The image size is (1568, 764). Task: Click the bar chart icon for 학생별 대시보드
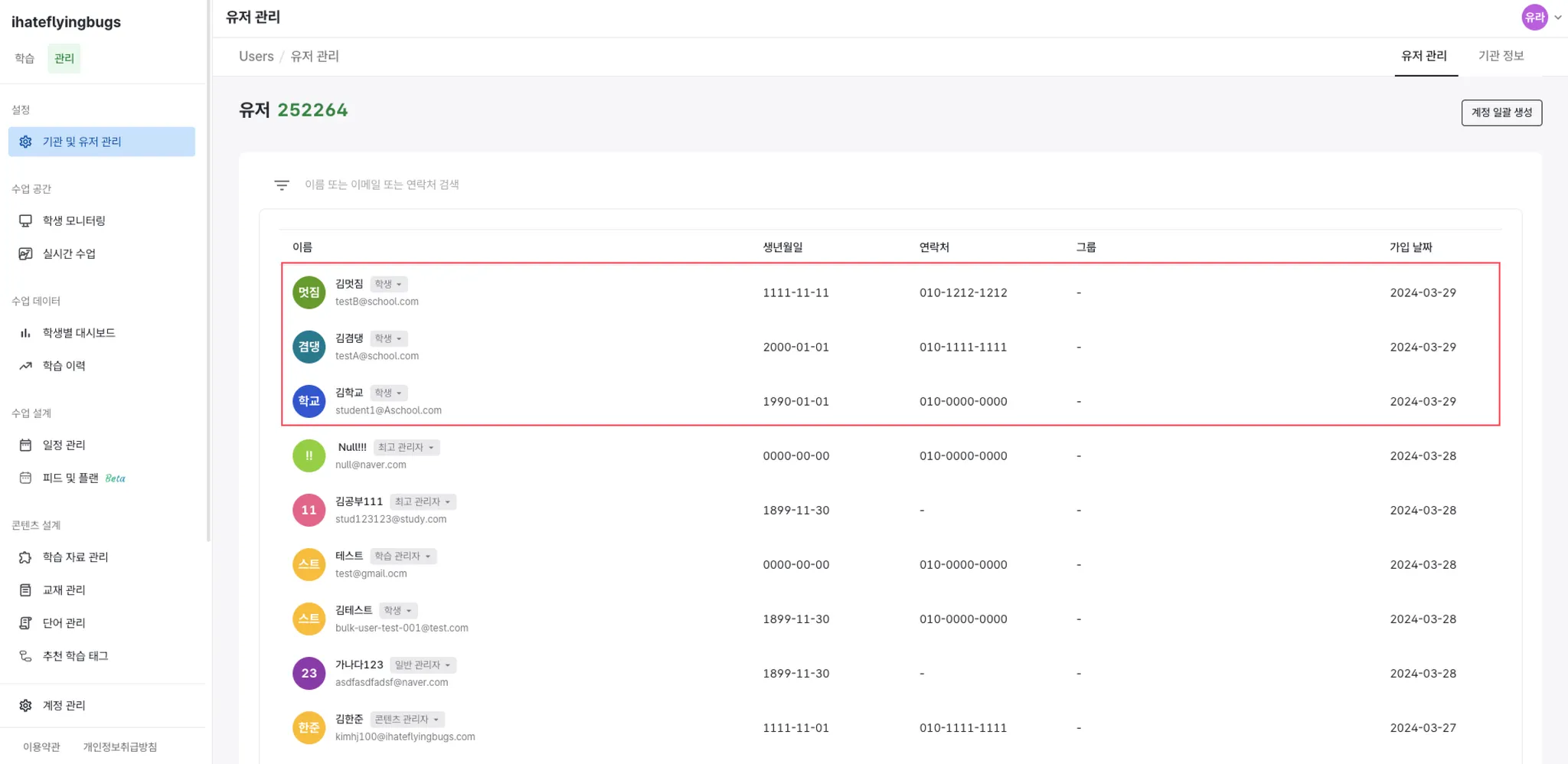(x=25, y=333)
